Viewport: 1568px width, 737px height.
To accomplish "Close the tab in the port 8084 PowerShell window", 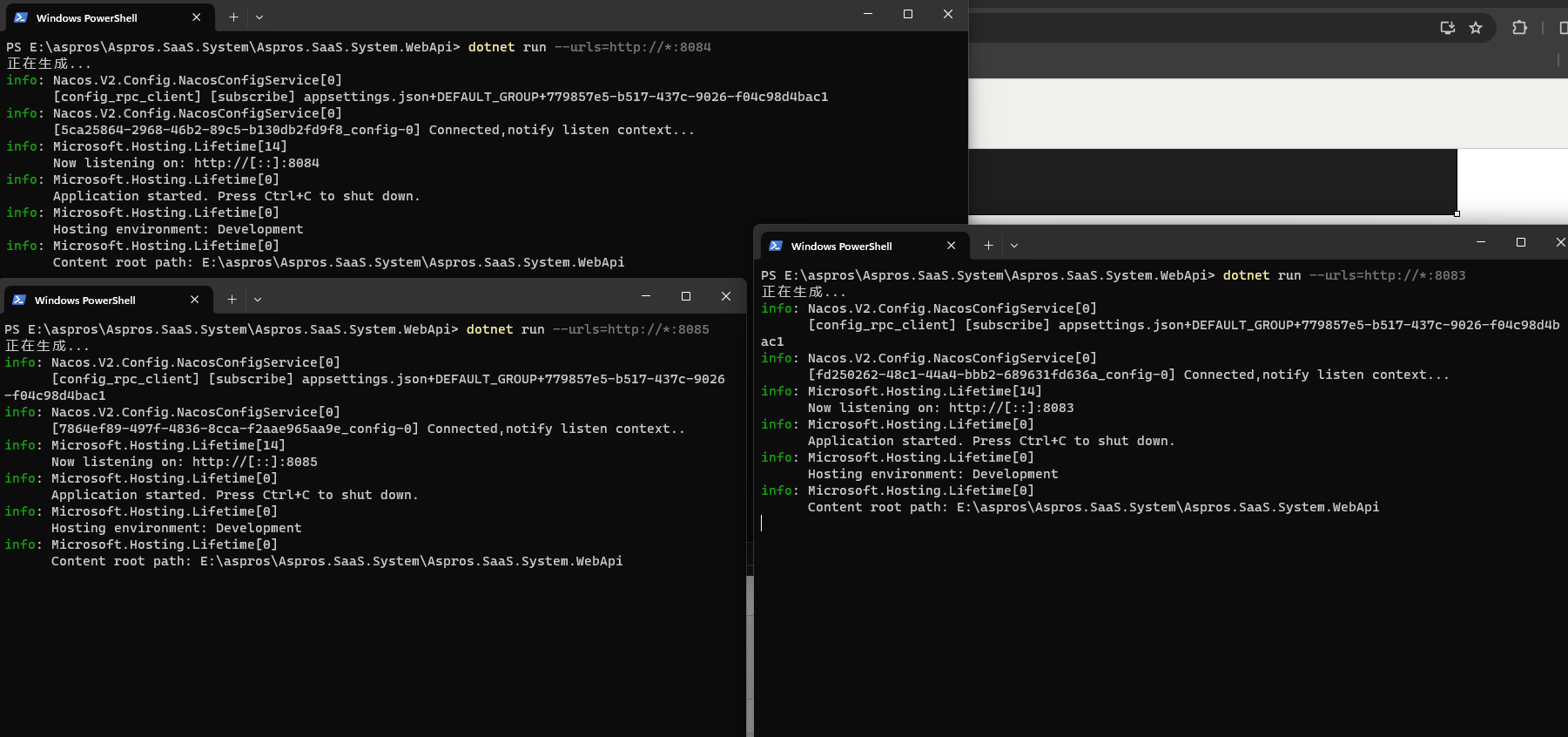I will [197, 17].
